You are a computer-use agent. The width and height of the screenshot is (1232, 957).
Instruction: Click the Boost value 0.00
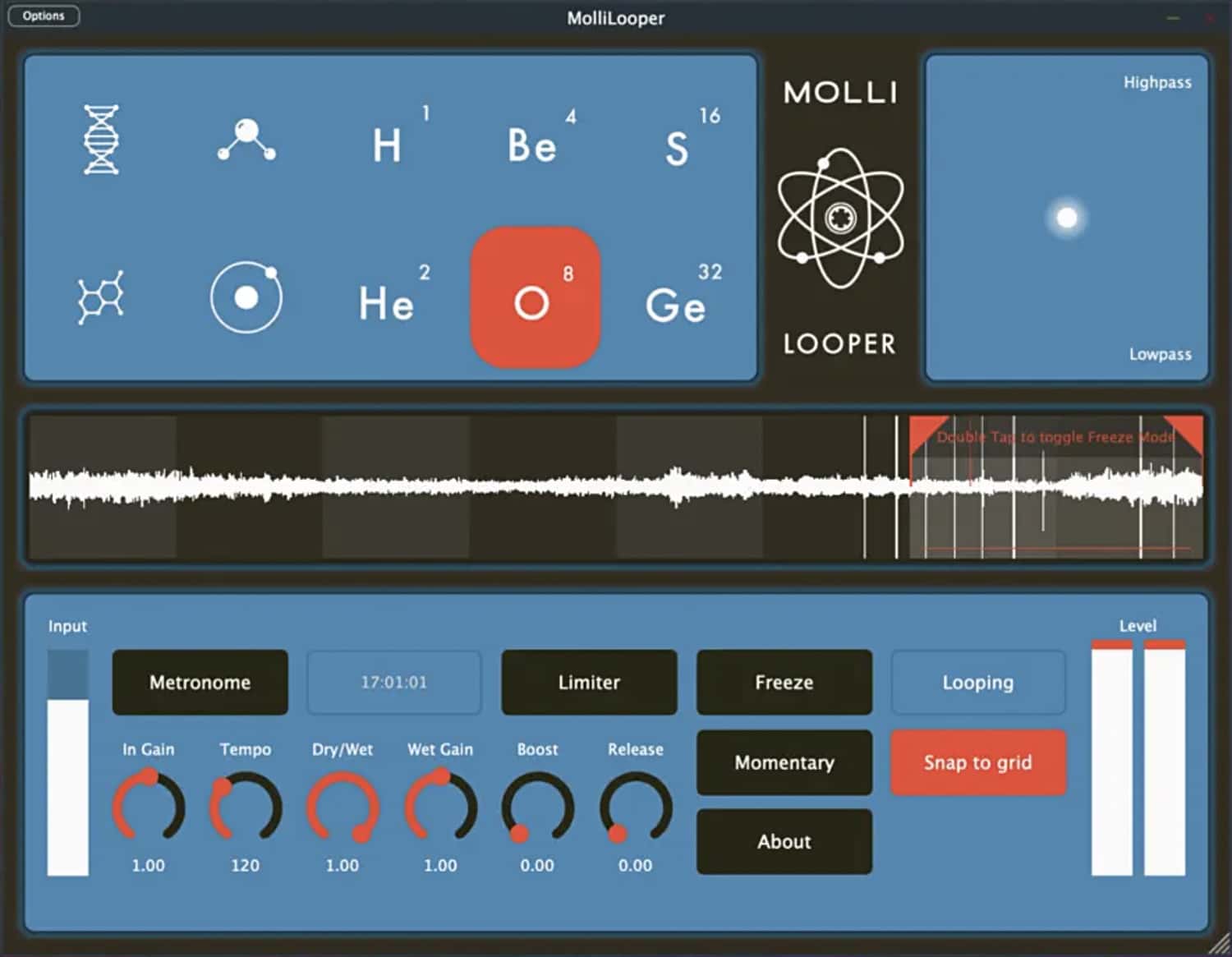click(537, 865)
